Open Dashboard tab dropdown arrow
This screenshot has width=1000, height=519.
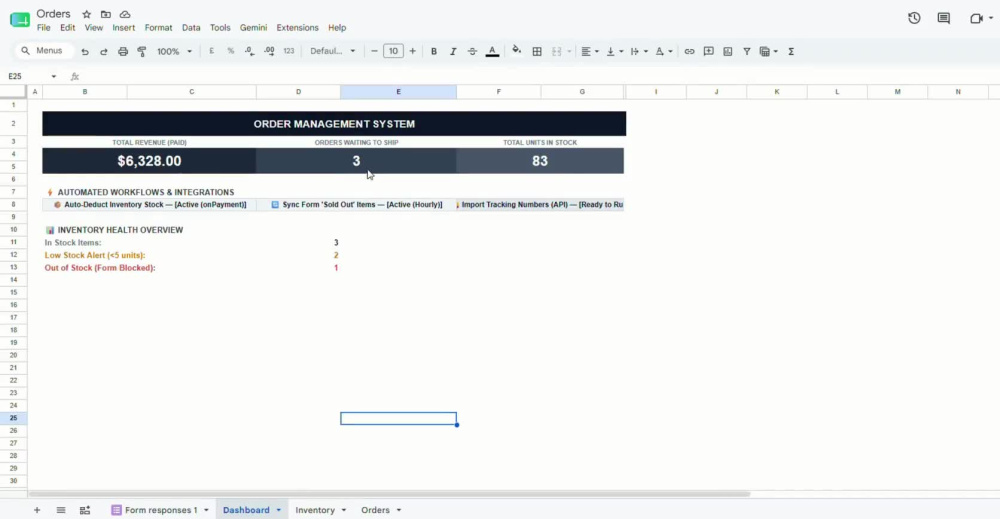tap(279, 510)
